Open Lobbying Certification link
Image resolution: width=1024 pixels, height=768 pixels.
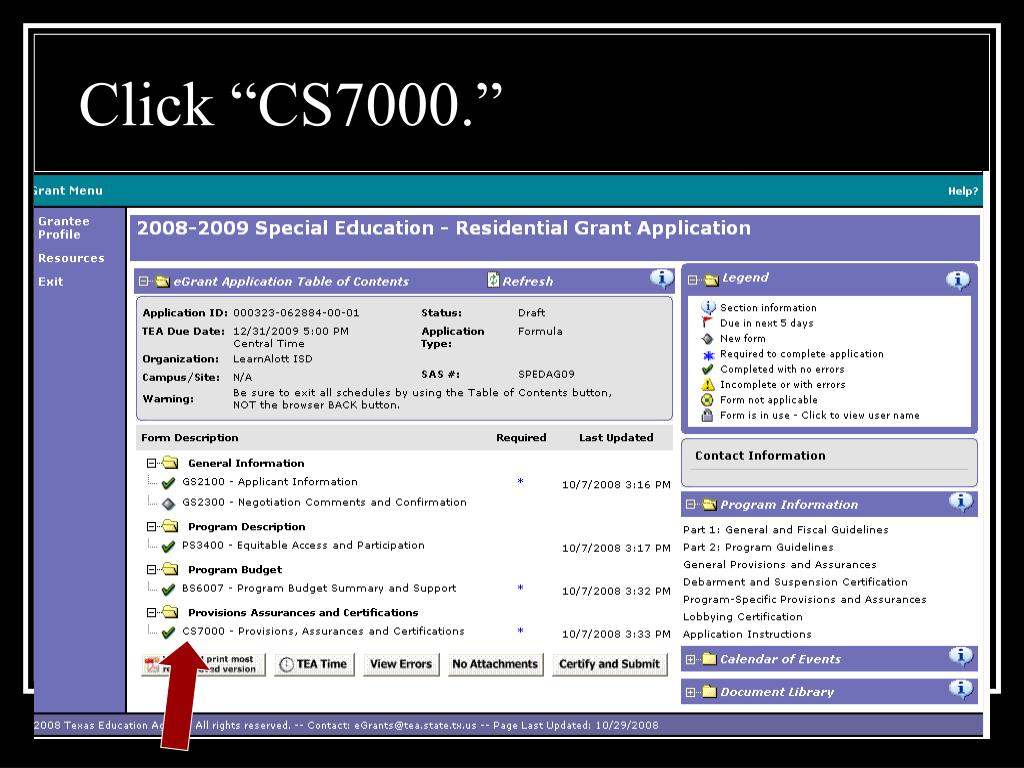(743, 616)
